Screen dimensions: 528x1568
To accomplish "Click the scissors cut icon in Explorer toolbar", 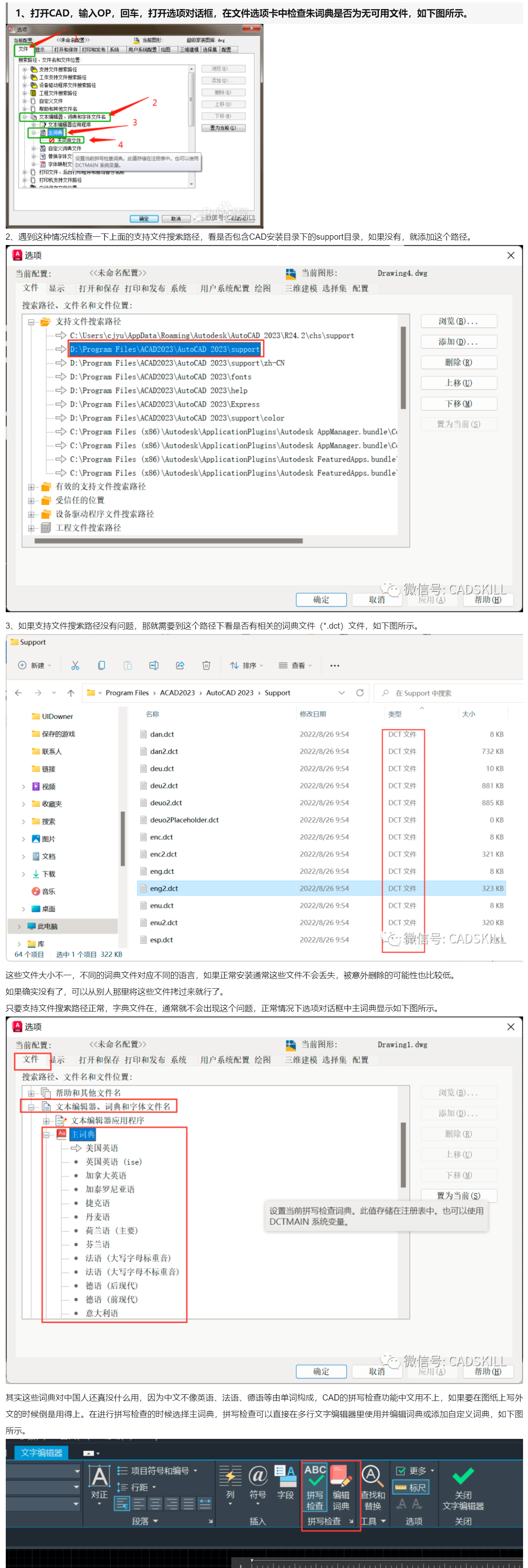I will coord(75,665).
